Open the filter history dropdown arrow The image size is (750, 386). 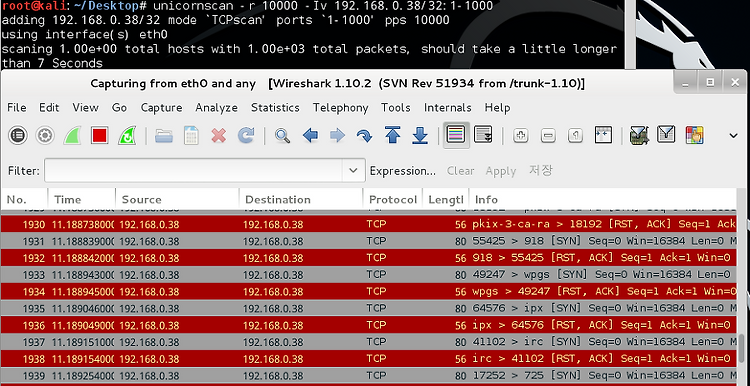354,170
